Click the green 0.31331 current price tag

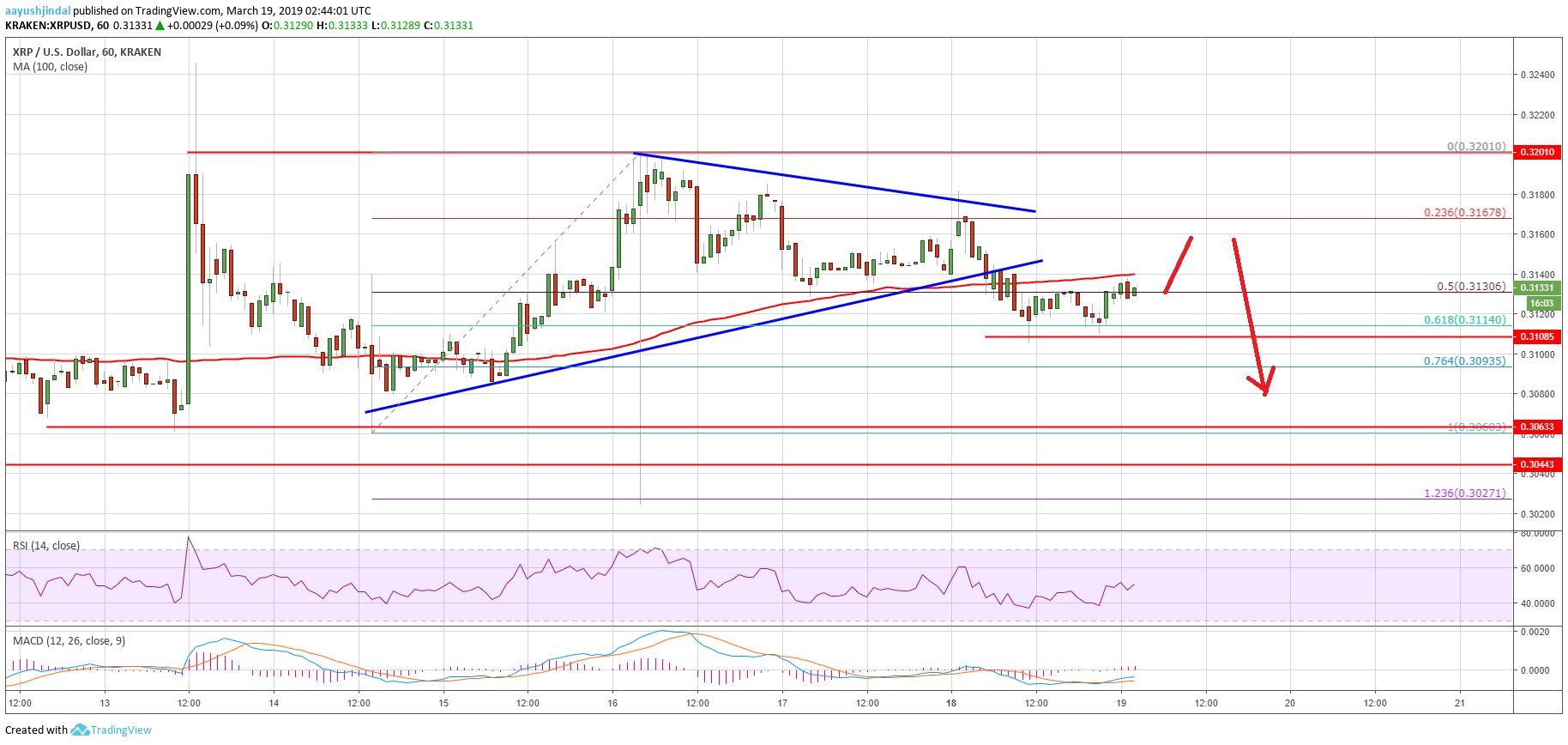1538,288
